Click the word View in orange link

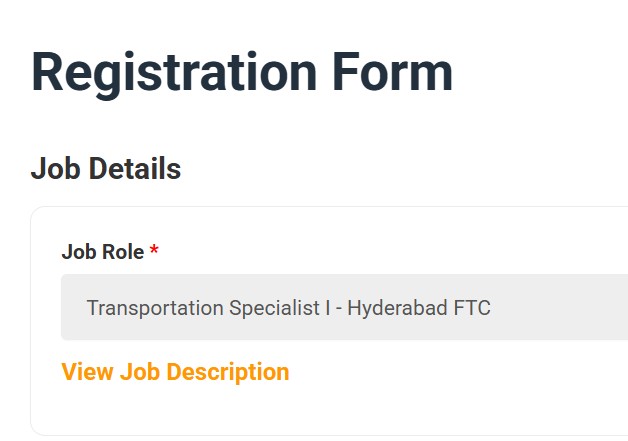click(87, 372)
